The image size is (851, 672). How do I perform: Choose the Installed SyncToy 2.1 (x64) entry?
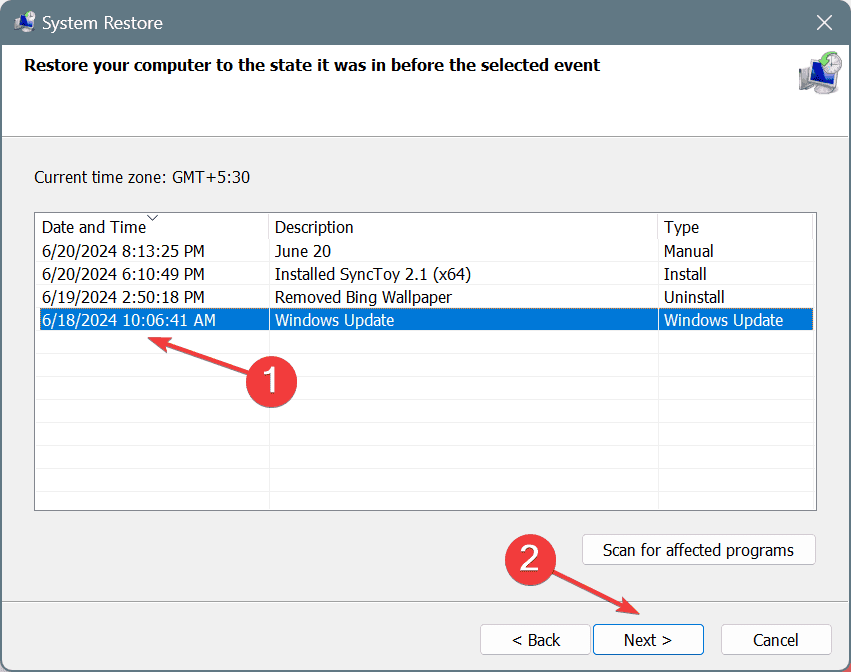coord(372,274)
